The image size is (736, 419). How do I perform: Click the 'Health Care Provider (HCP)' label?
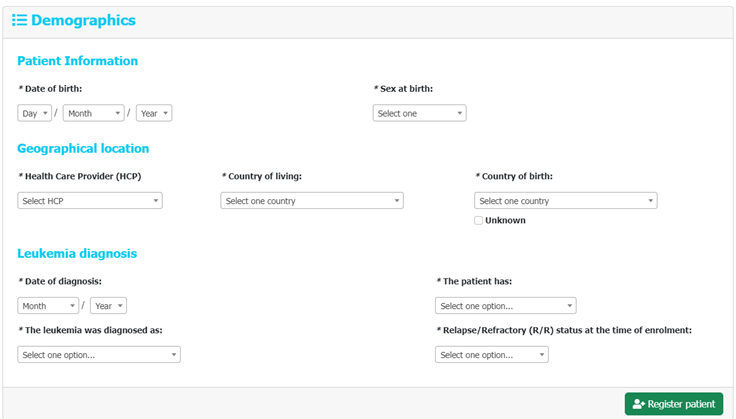(80, 176)
